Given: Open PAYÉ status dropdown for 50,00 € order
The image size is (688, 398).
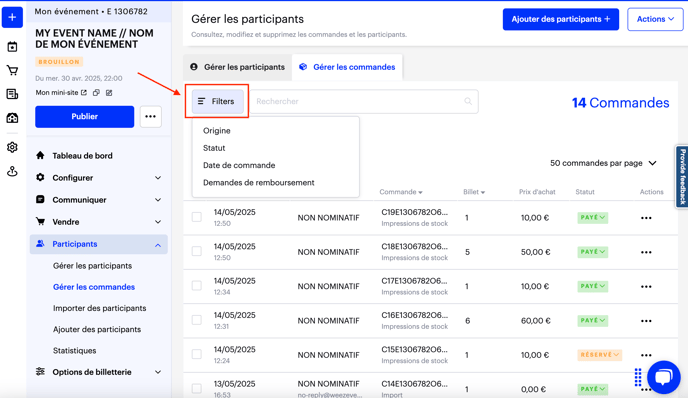Looking at the screenshot, I should 592,252.
